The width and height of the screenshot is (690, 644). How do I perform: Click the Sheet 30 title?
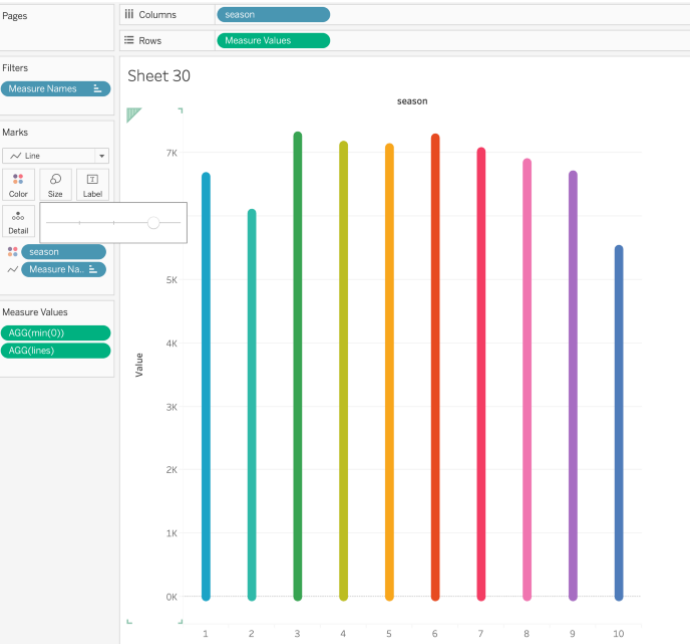point(159,76)
